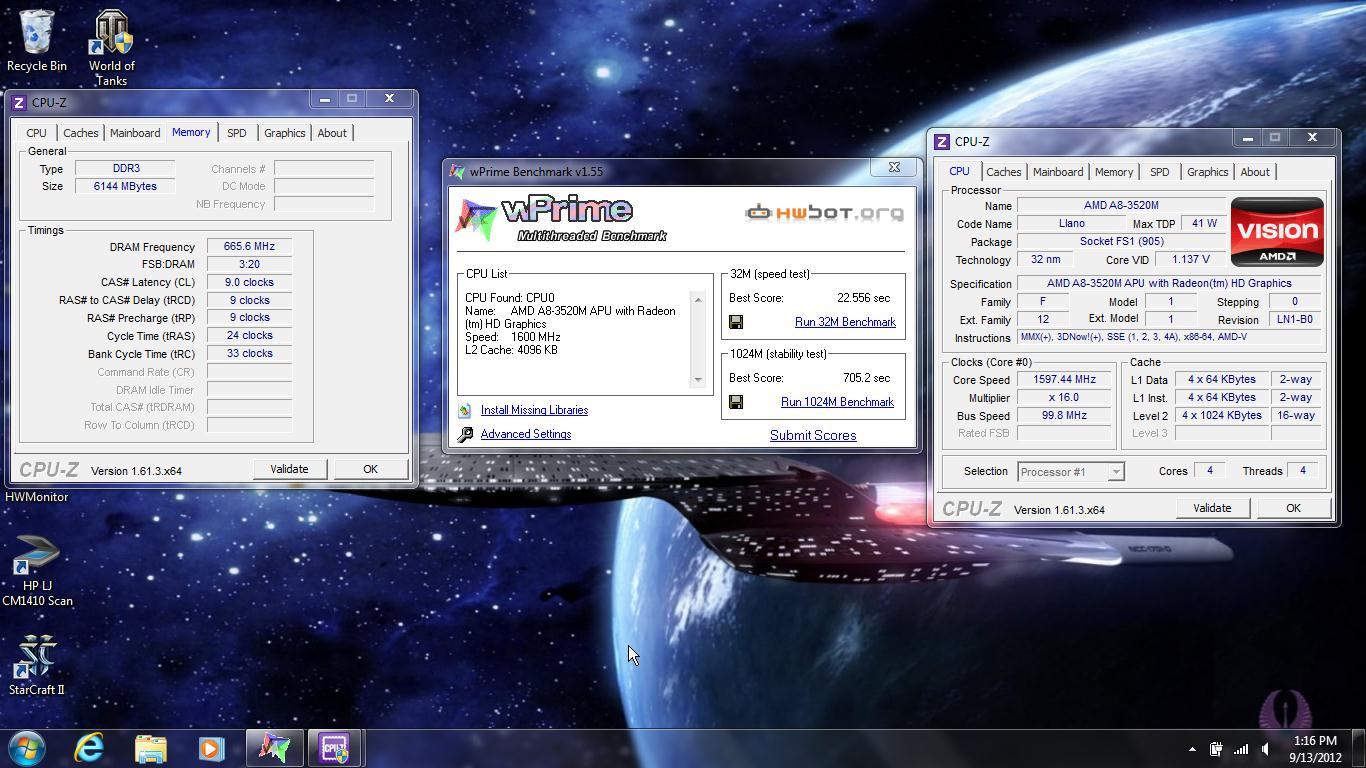The width and height of the screenshot is (1366, 768).
Task: Click save icon beside Run 32M Benchmark
Action: coord(736,322)
